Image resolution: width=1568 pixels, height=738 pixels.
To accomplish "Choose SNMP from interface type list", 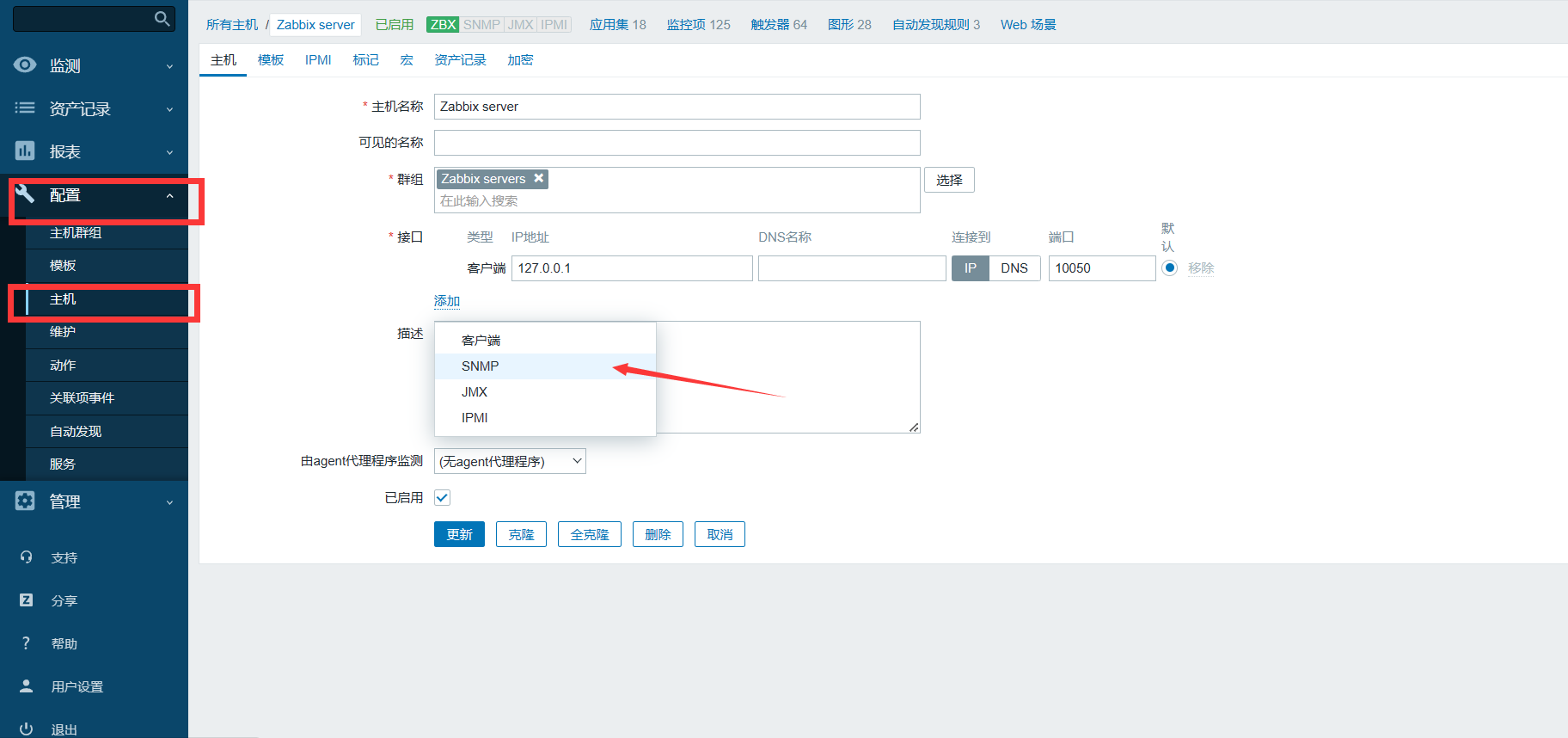I will pos(545,366).
